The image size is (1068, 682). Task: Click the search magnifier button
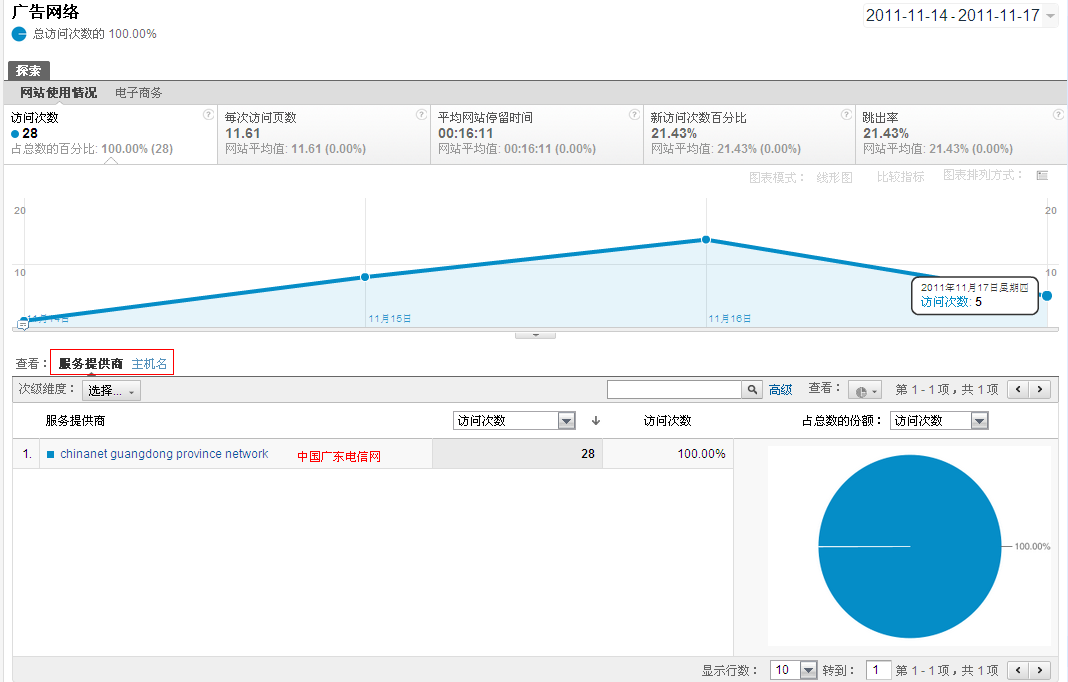click(752, 390)
